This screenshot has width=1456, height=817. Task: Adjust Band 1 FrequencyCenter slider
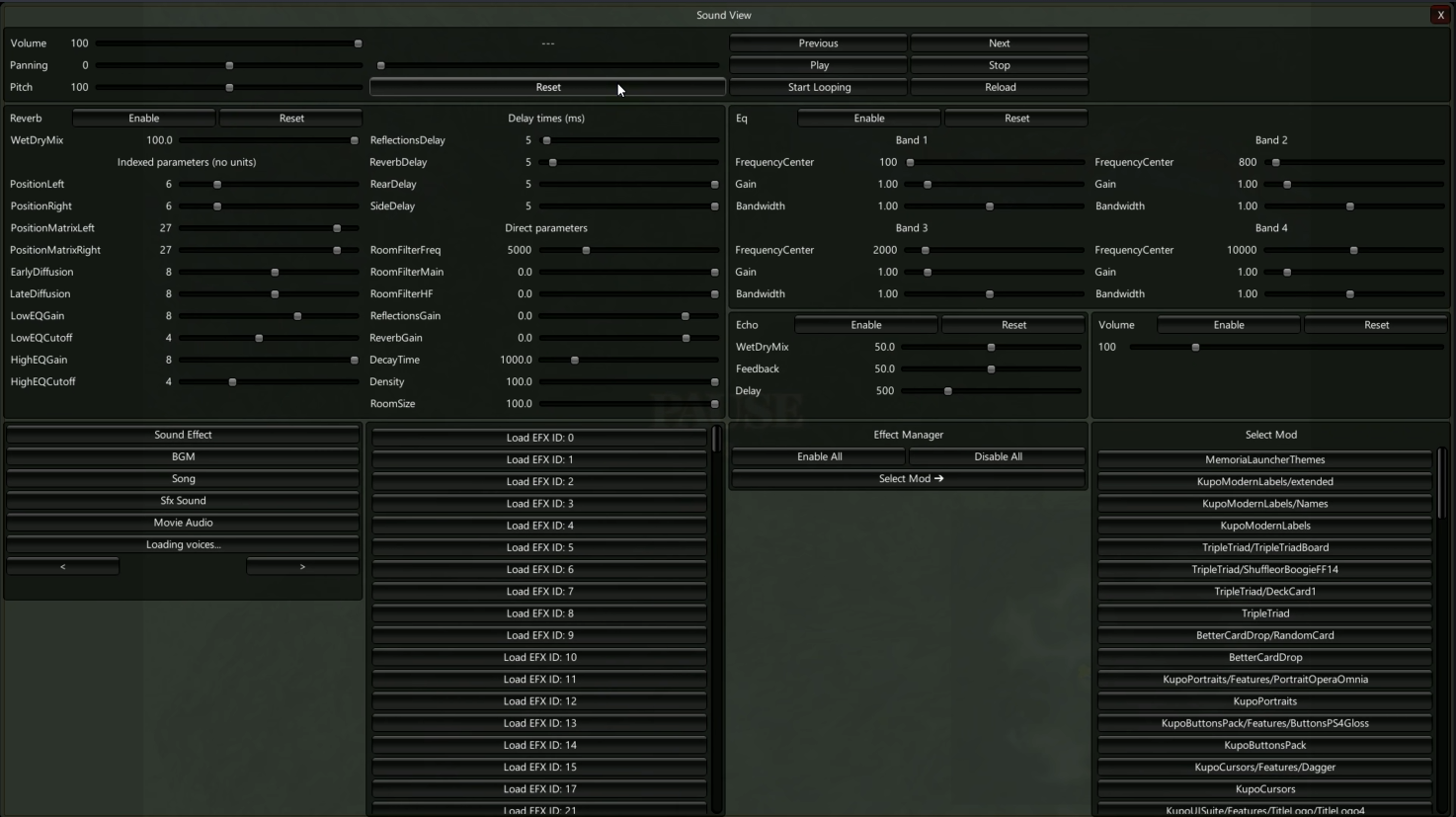click(995, 162)
